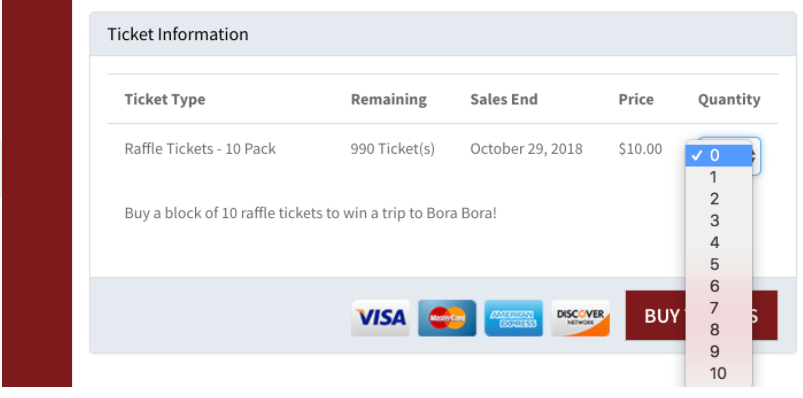Click the Ticket Information panel header

(x=443, y=34)
